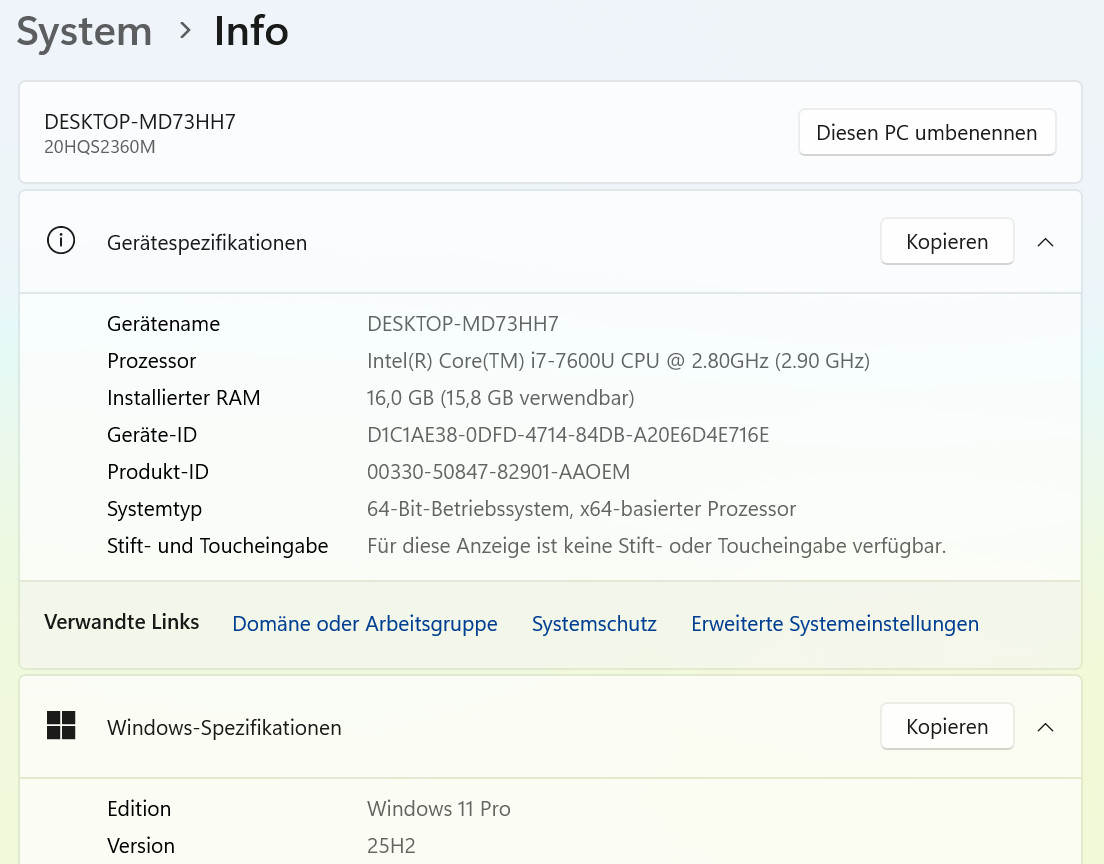Open Domäne oder Arbeitsgruppe link
1104x864 pixels.
click(x=364, y=624)
